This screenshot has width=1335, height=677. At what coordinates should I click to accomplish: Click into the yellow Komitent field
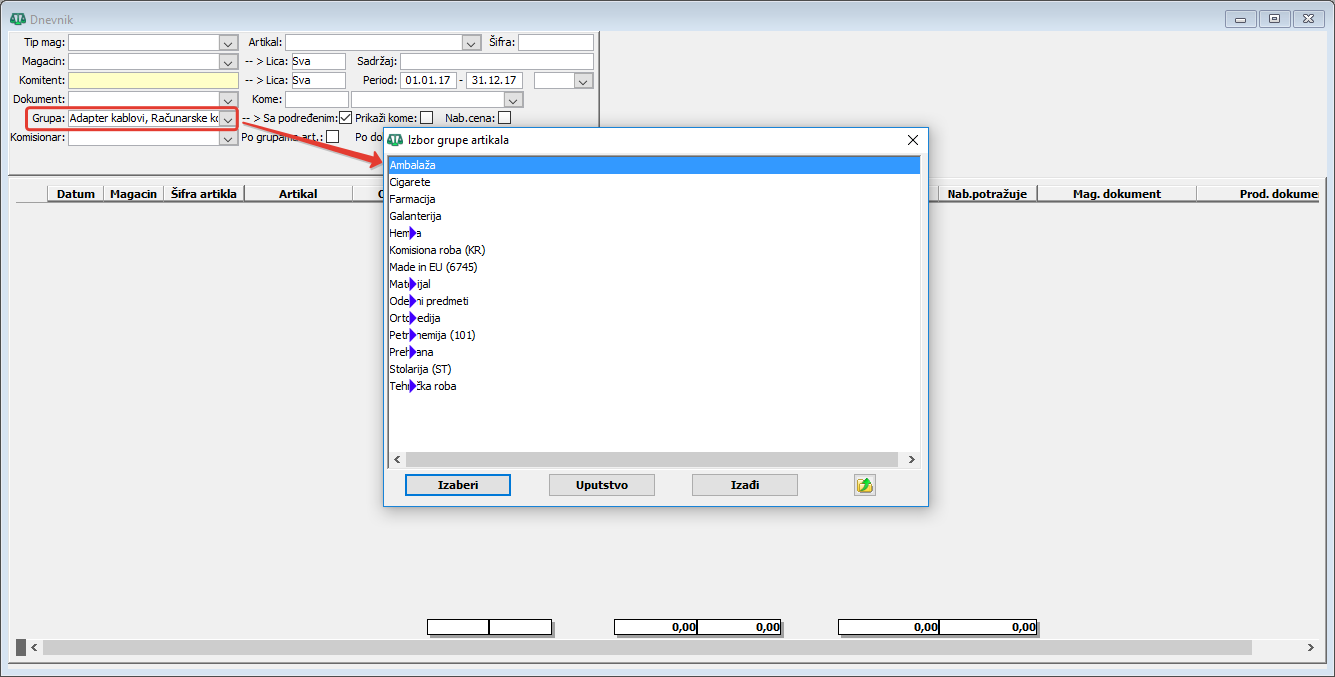point(153,81)
